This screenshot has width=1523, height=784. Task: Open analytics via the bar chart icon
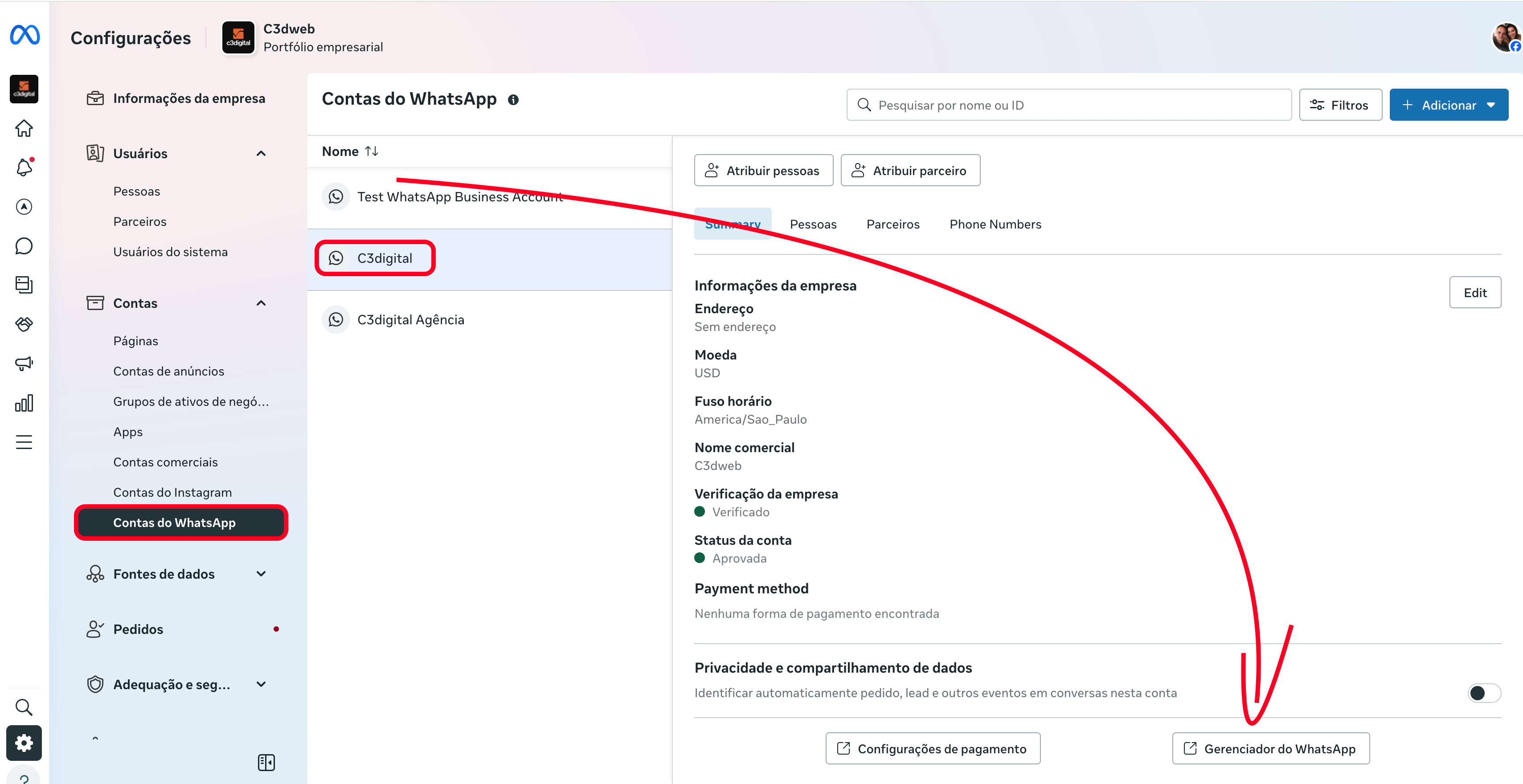tap(24, 403)
